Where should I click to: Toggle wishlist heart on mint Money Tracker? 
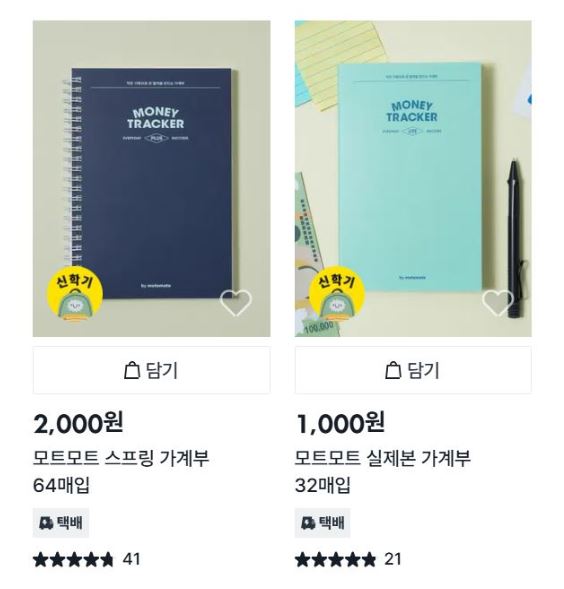click(x=497, y=303)
